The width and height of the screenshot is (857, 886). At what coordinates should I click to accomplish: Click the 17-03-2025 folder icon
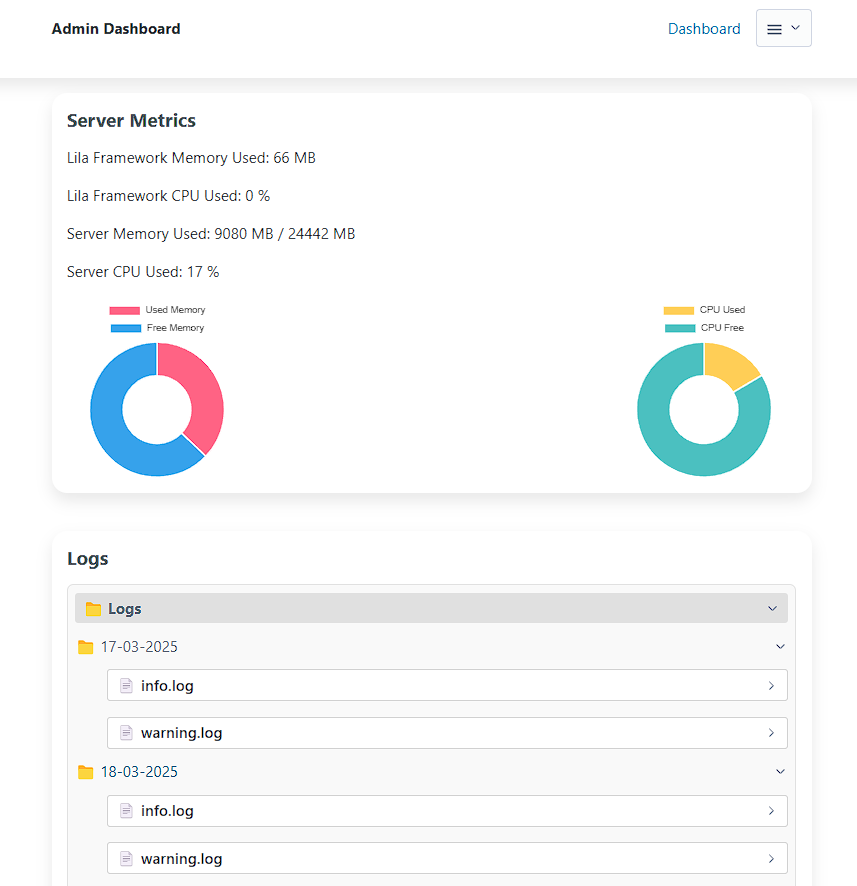(x=85, y=646)
